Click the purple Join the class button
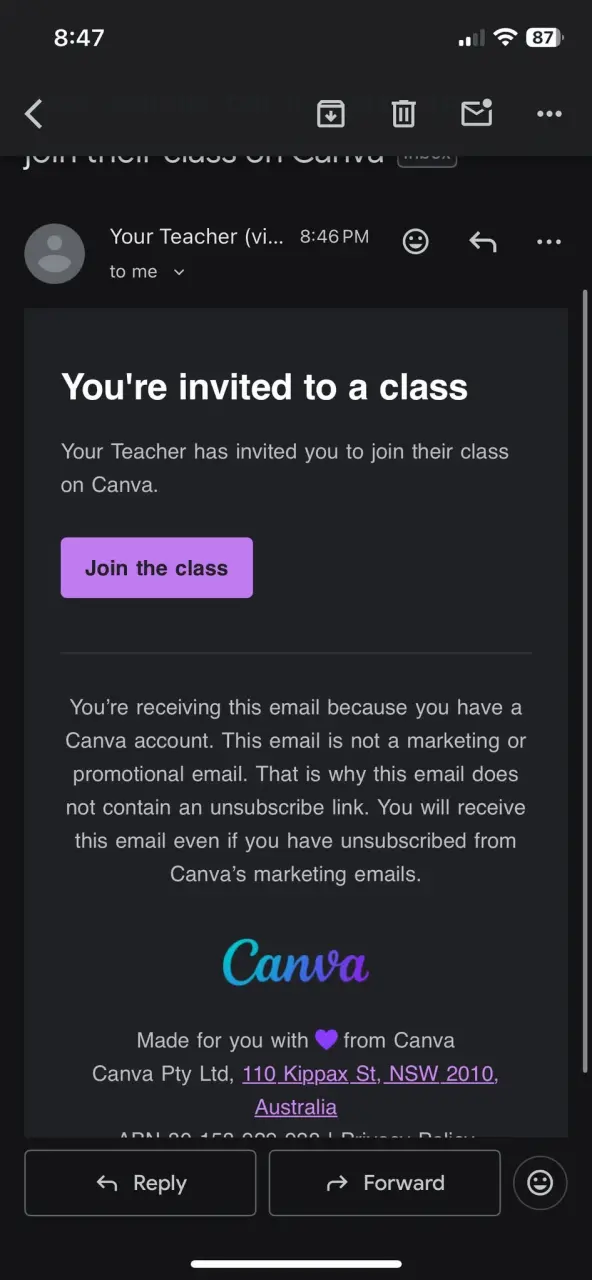This screenshot has height=1280, width=592. [157, 568]
